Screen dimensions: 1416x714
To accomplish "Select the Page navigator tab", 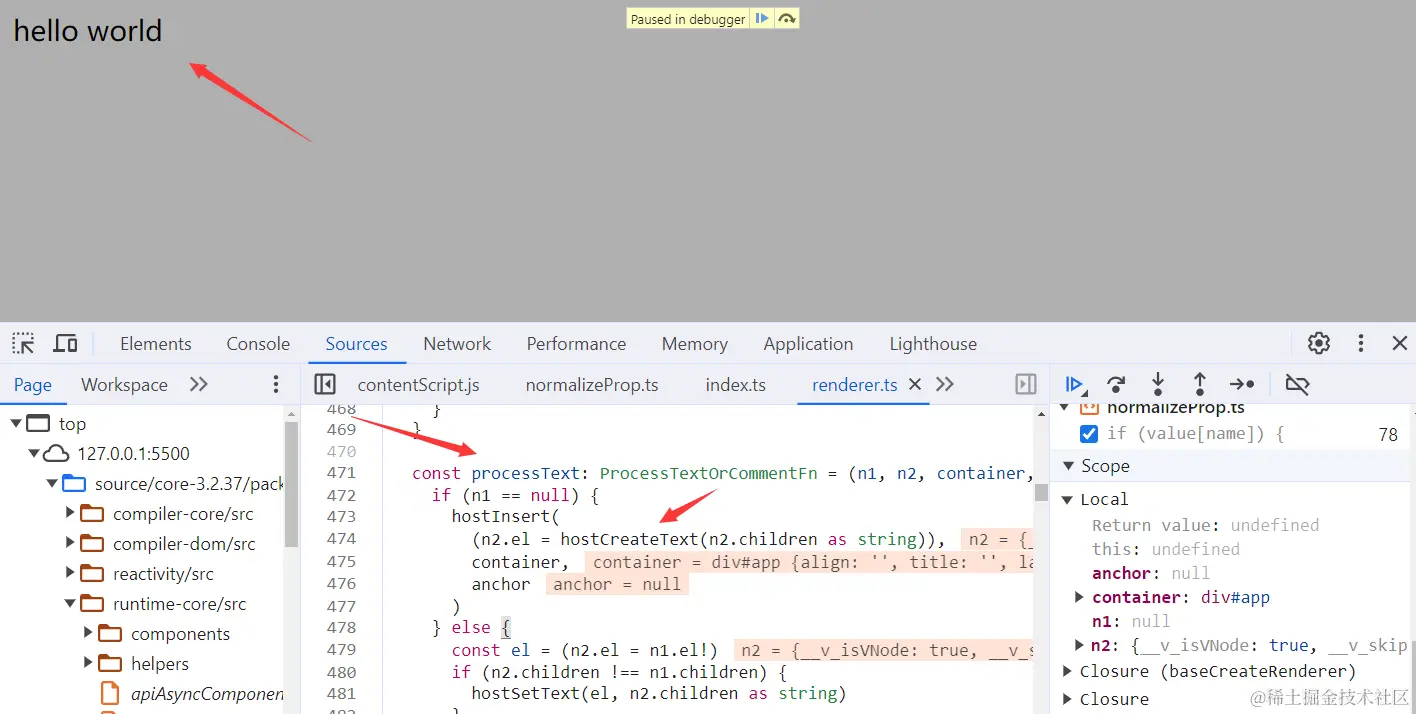I will (x=33, y=384).
